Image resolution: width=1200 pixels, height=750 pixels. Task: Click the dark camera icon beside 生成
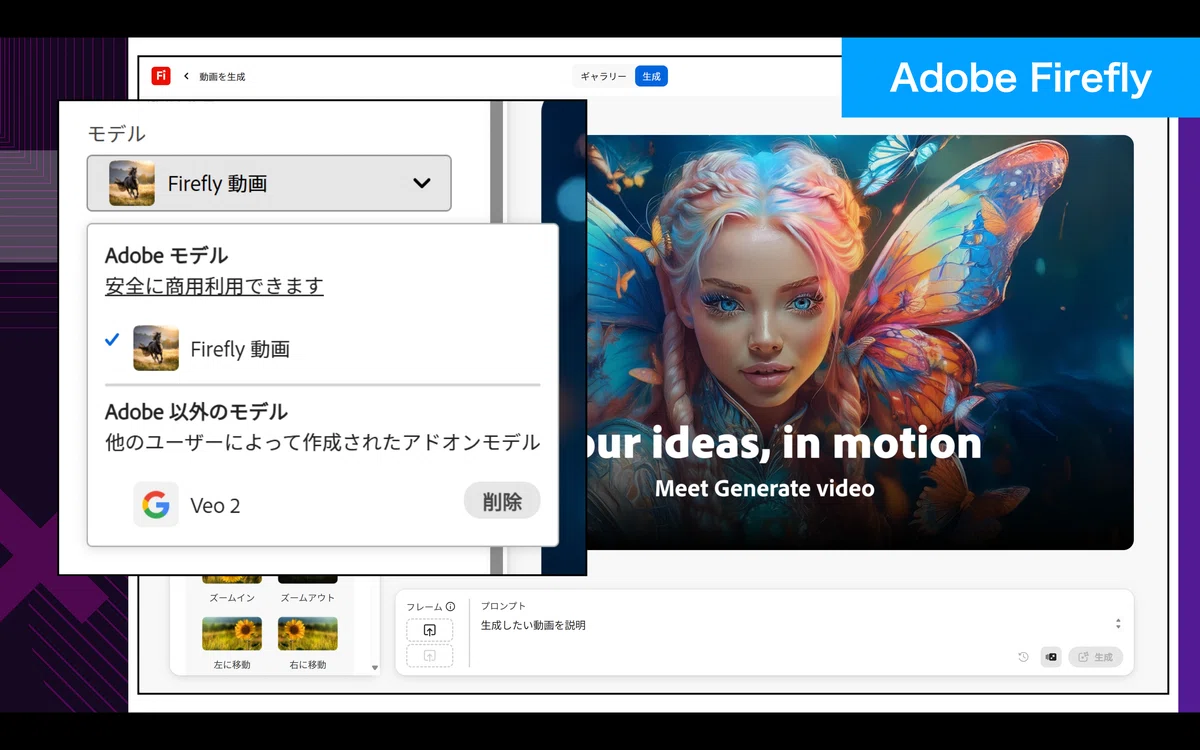[1051, 657]
